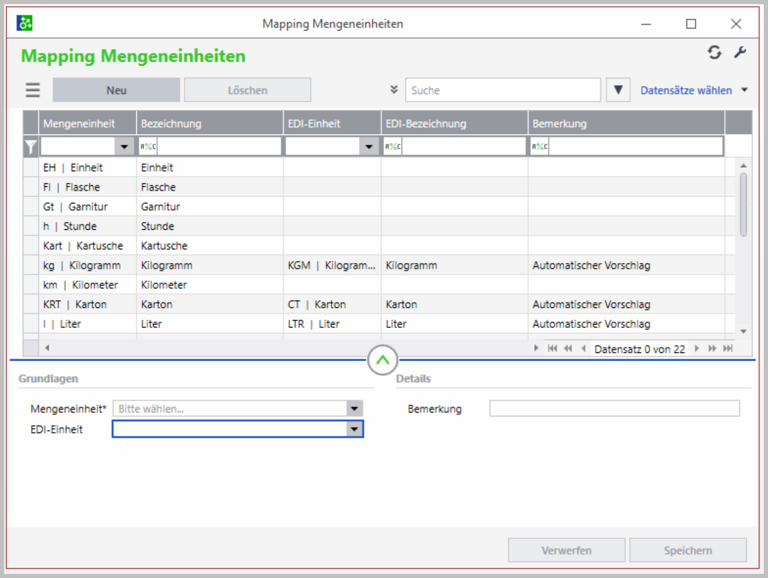Go to next record in navigator

(696, 348)
